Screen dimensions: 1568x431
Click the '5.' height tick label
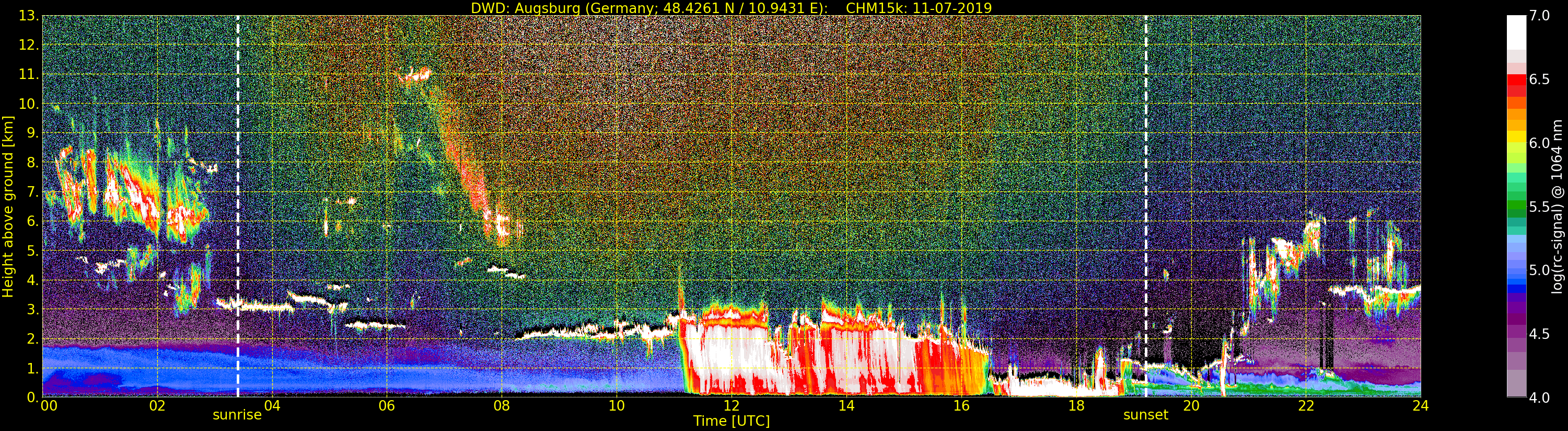[32, 251]
